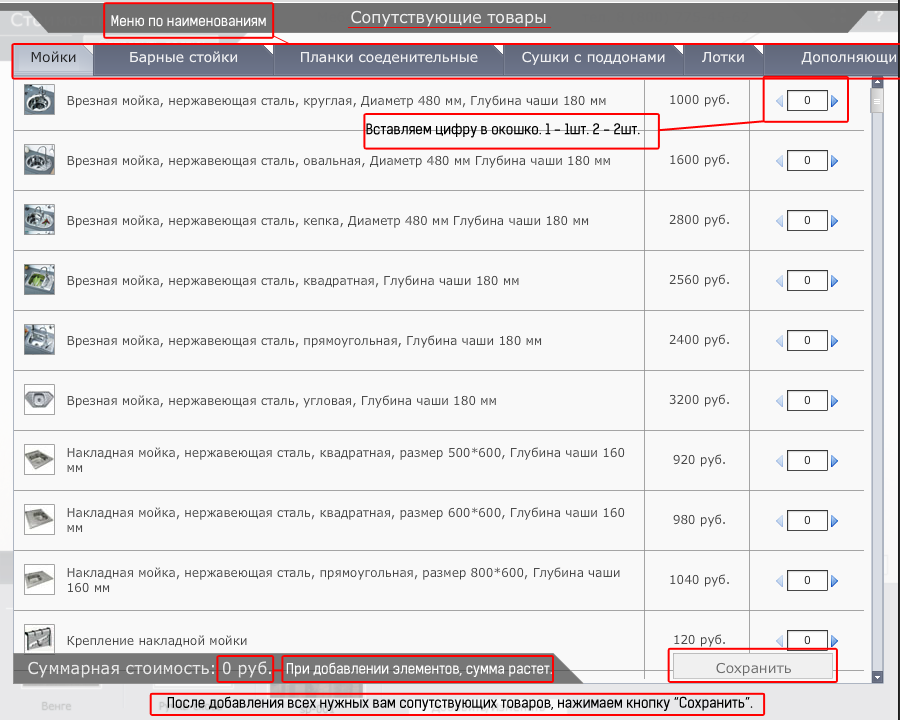Increase quantity of round sink with right arrow
The width and height of the screenshot is (900, 720).
tap(835, 101)
